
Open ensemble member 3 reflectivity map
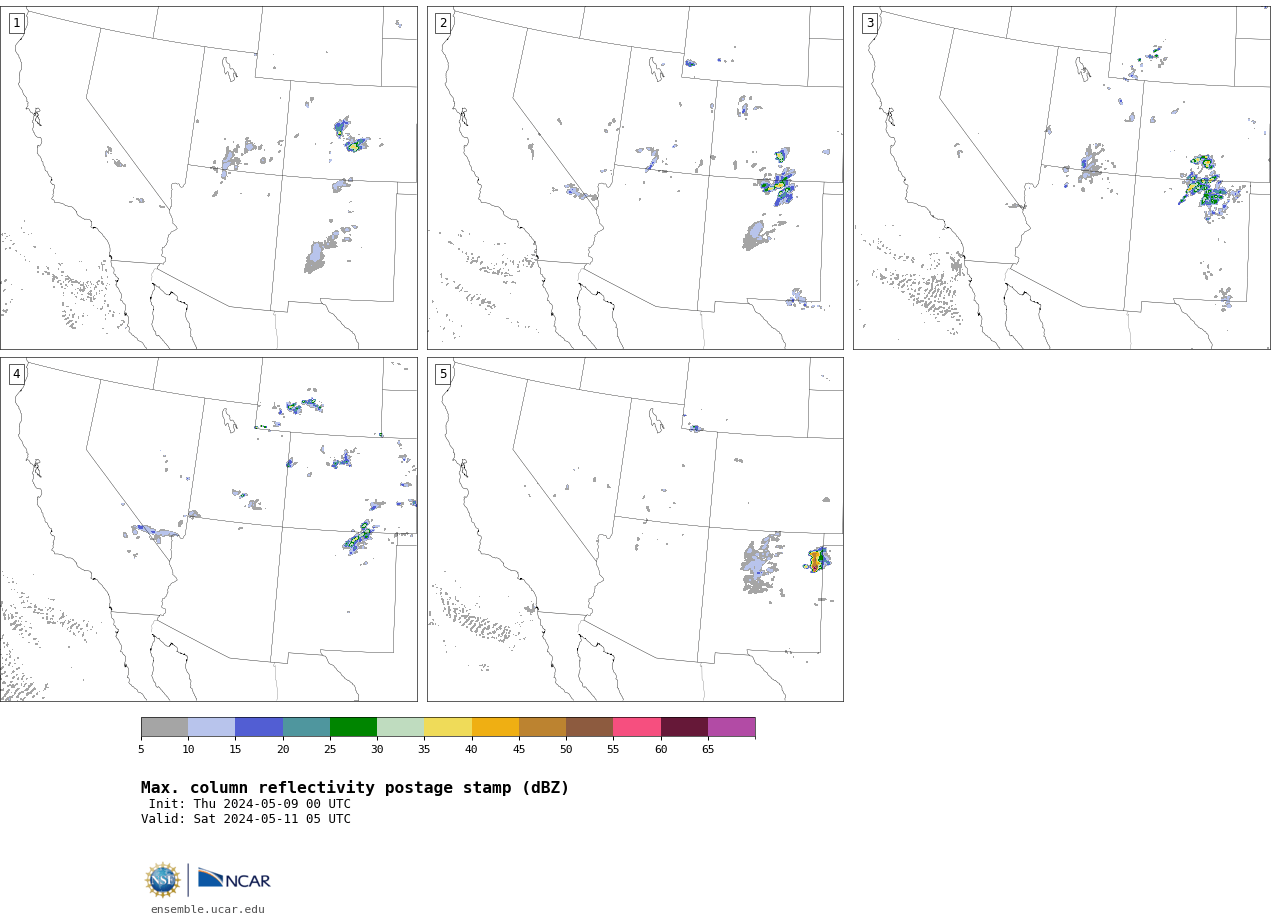click(x=1062, y=178)
